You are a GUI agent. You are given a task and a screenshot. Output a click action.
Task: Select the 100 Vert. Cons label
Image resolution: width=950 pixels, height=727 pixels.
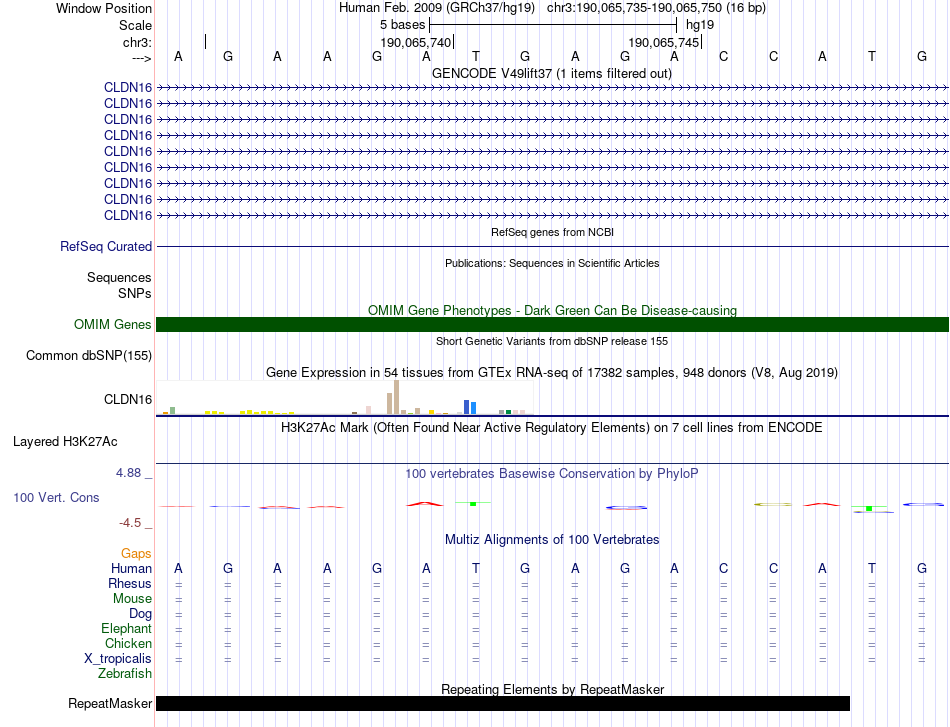click(56, 497)
